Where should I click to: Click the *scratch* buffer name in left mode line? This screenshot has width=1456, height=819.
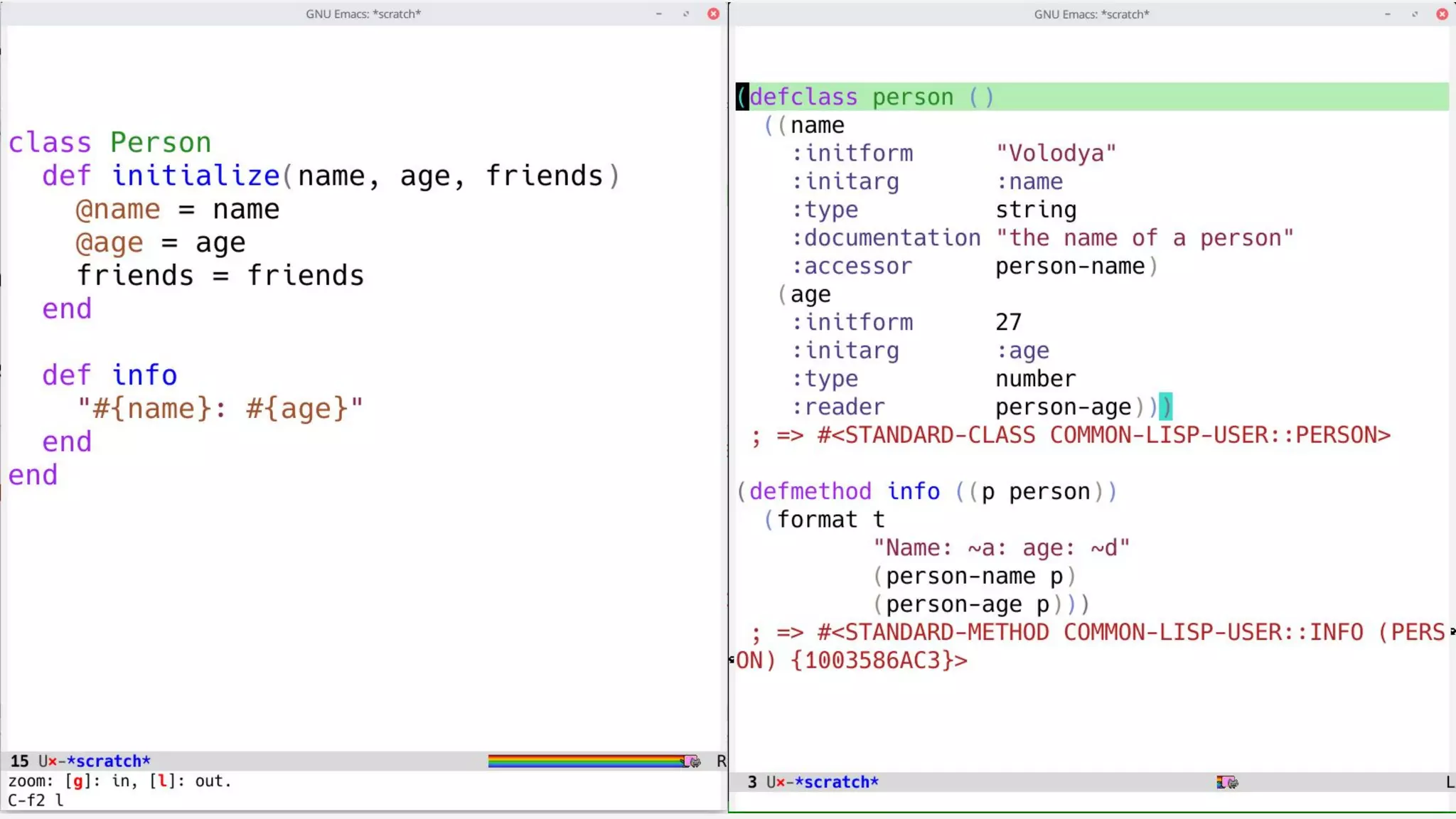click(108, 761)
